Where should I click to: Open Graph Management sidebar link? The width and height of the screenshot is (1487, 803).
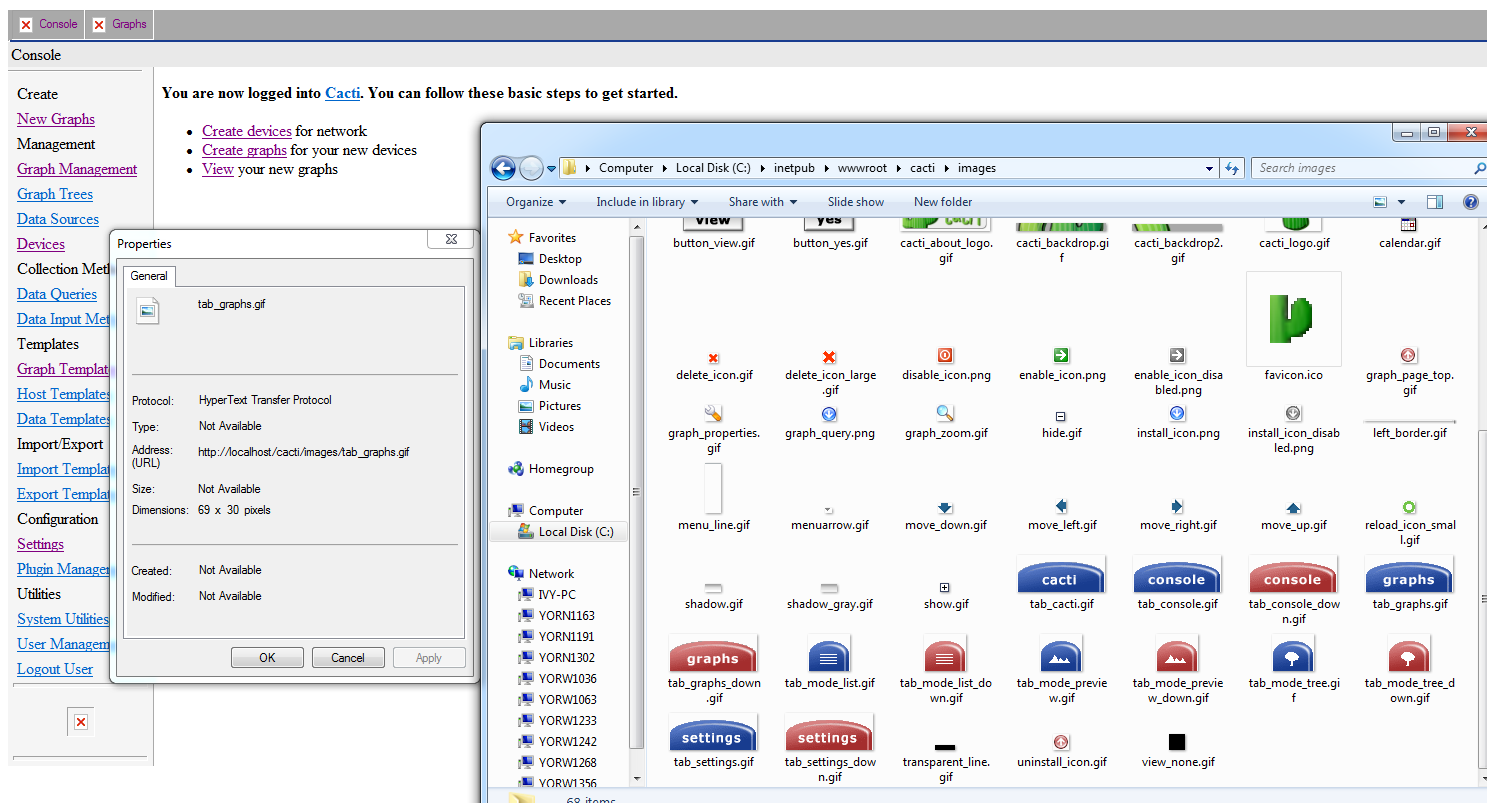[77, 169]
